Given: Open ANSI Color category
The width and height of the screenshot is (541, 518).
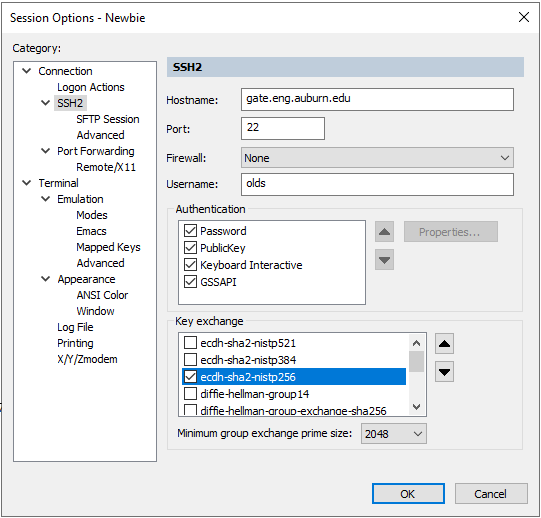Looking at the screenshot, I should coord(102,295).
